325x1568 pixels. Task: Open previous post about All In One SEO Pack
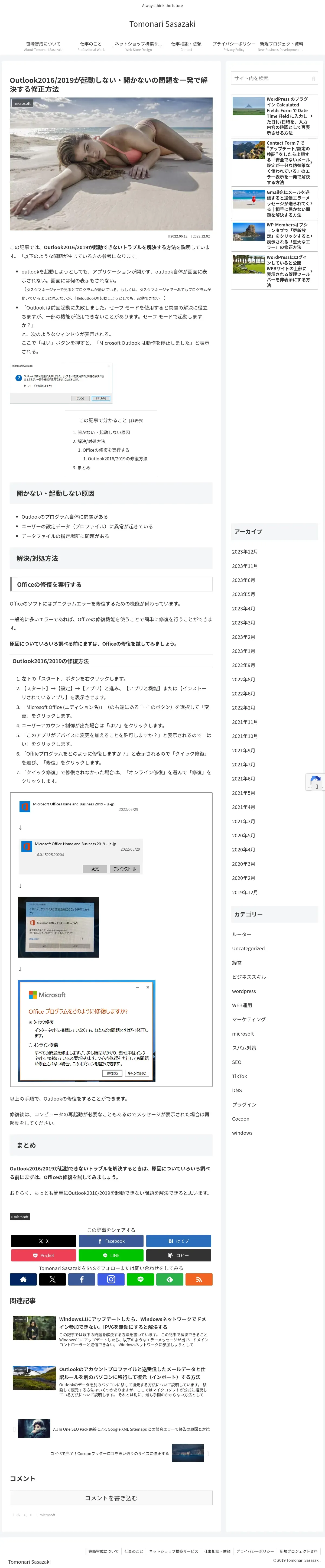click(x=111, y=1429)
